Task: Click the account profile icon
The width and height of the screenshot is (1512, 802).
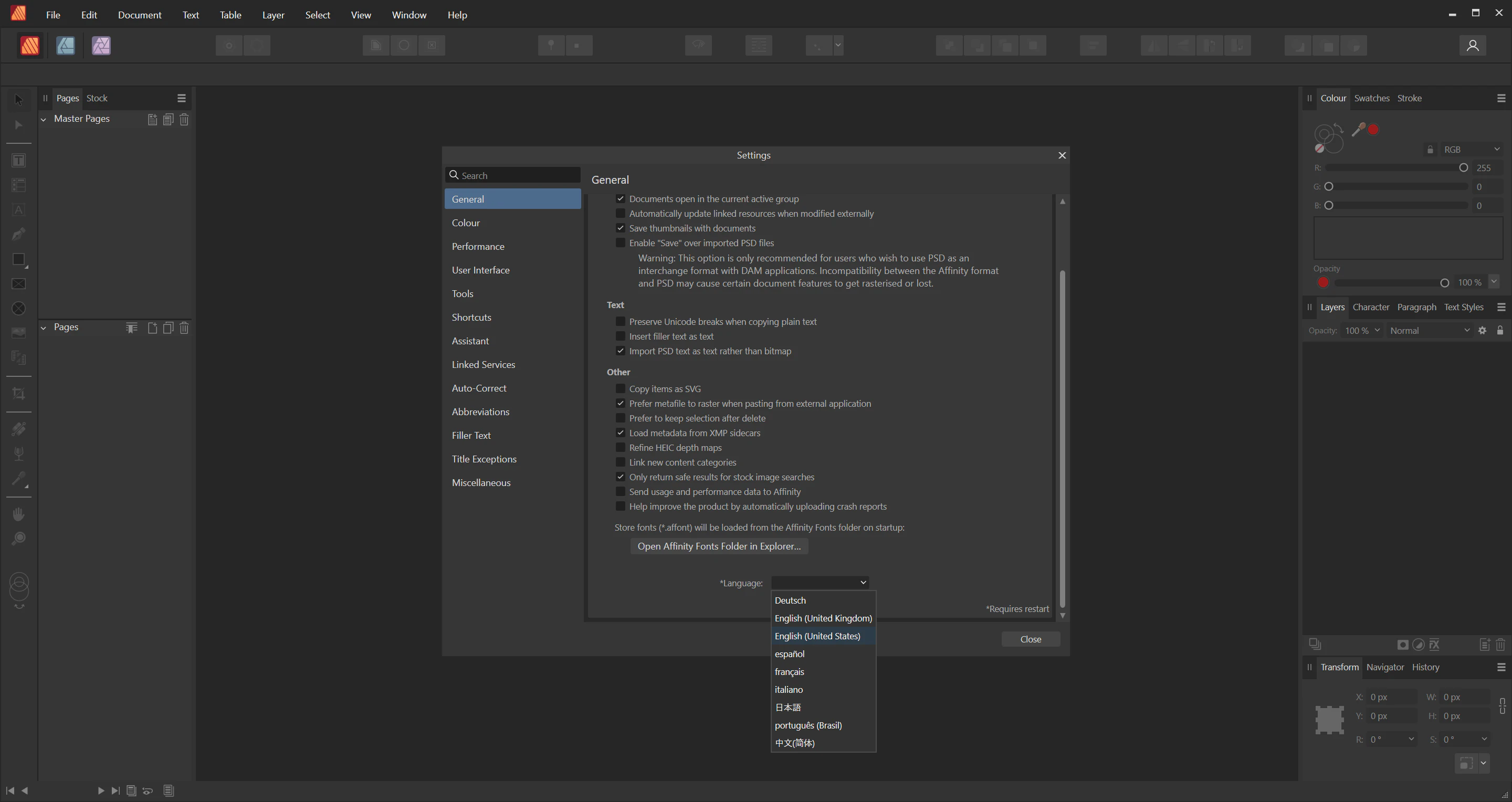Action: coord(1472,46)
